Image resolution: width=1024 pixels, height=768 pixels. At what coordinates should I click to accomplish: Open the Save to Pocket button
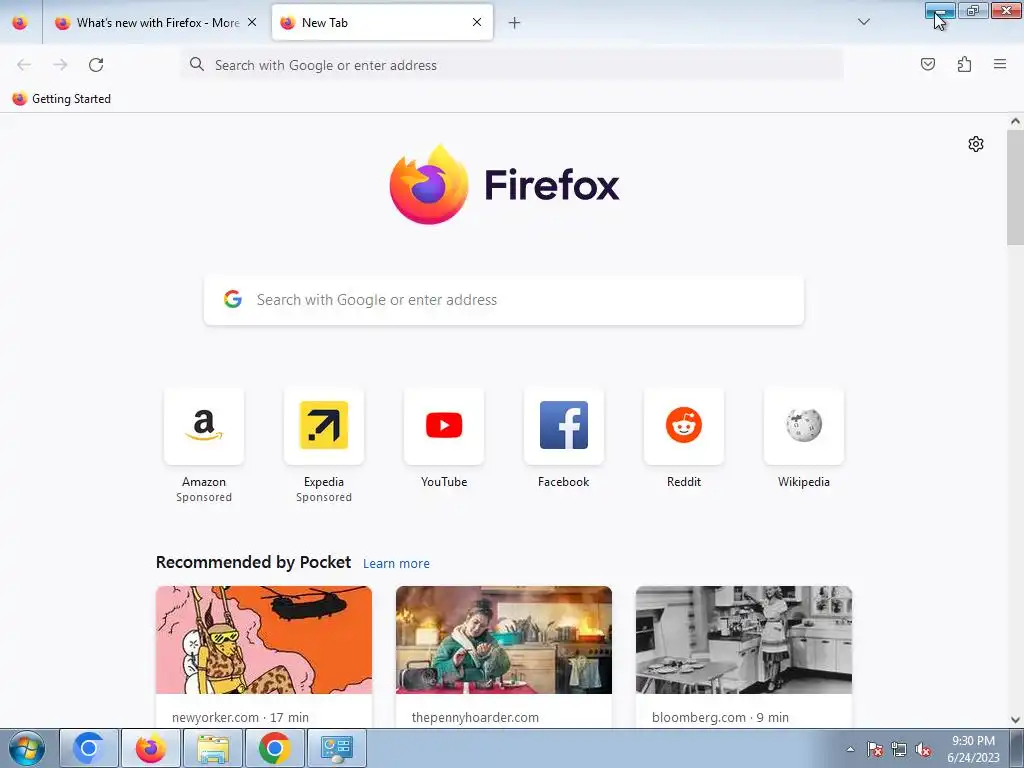tap(927, 64)
